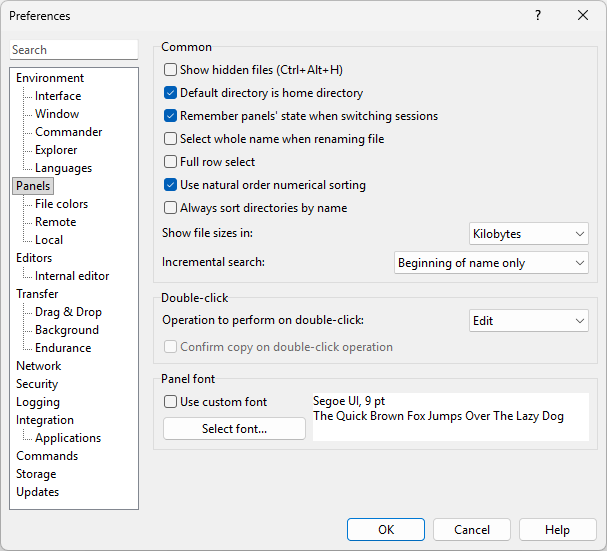
Task: Uncheck Default directory is home directory
Action: click(x=171, y=93)
